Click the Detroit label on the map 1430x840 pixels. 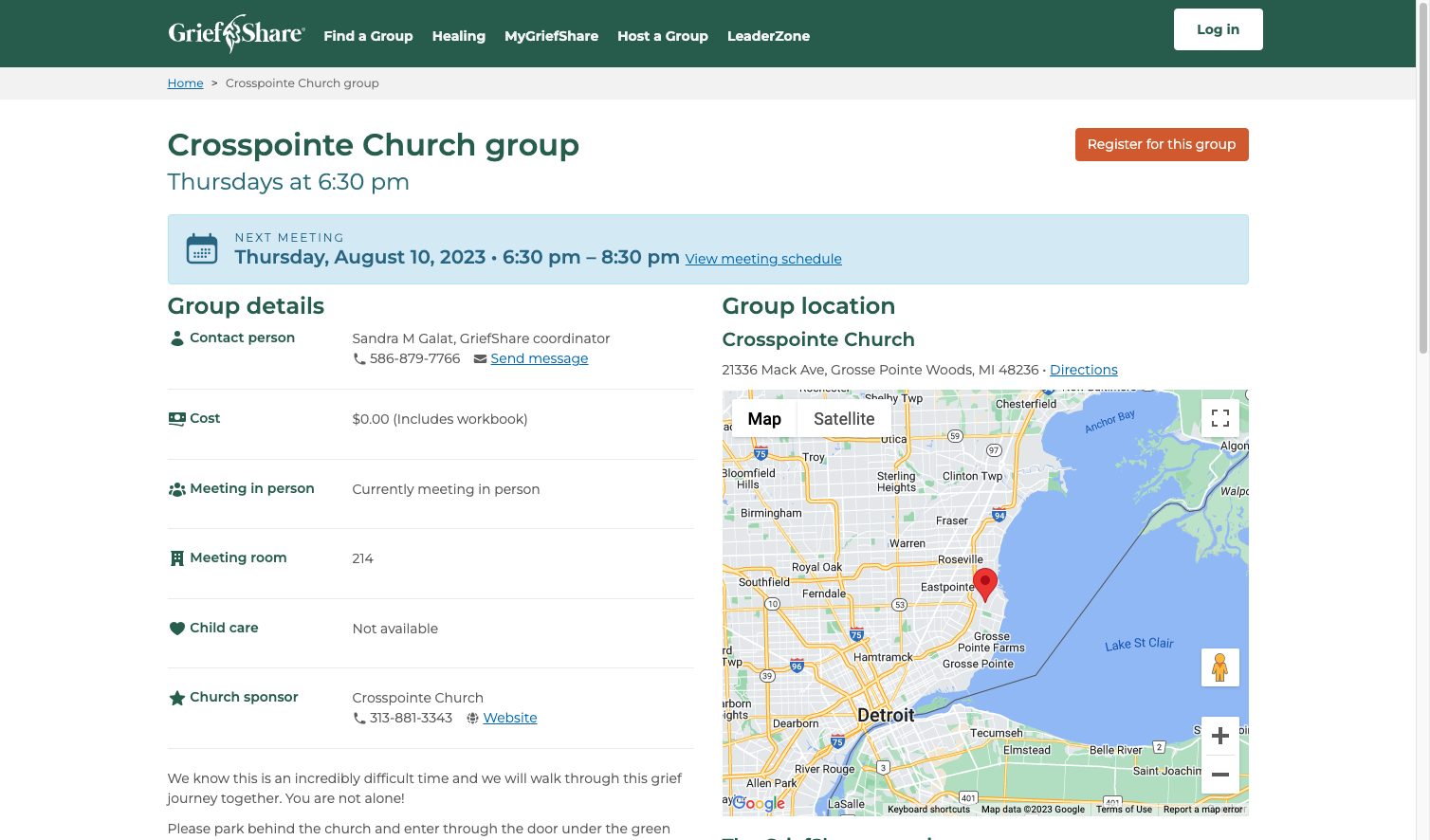coord(886,715)
